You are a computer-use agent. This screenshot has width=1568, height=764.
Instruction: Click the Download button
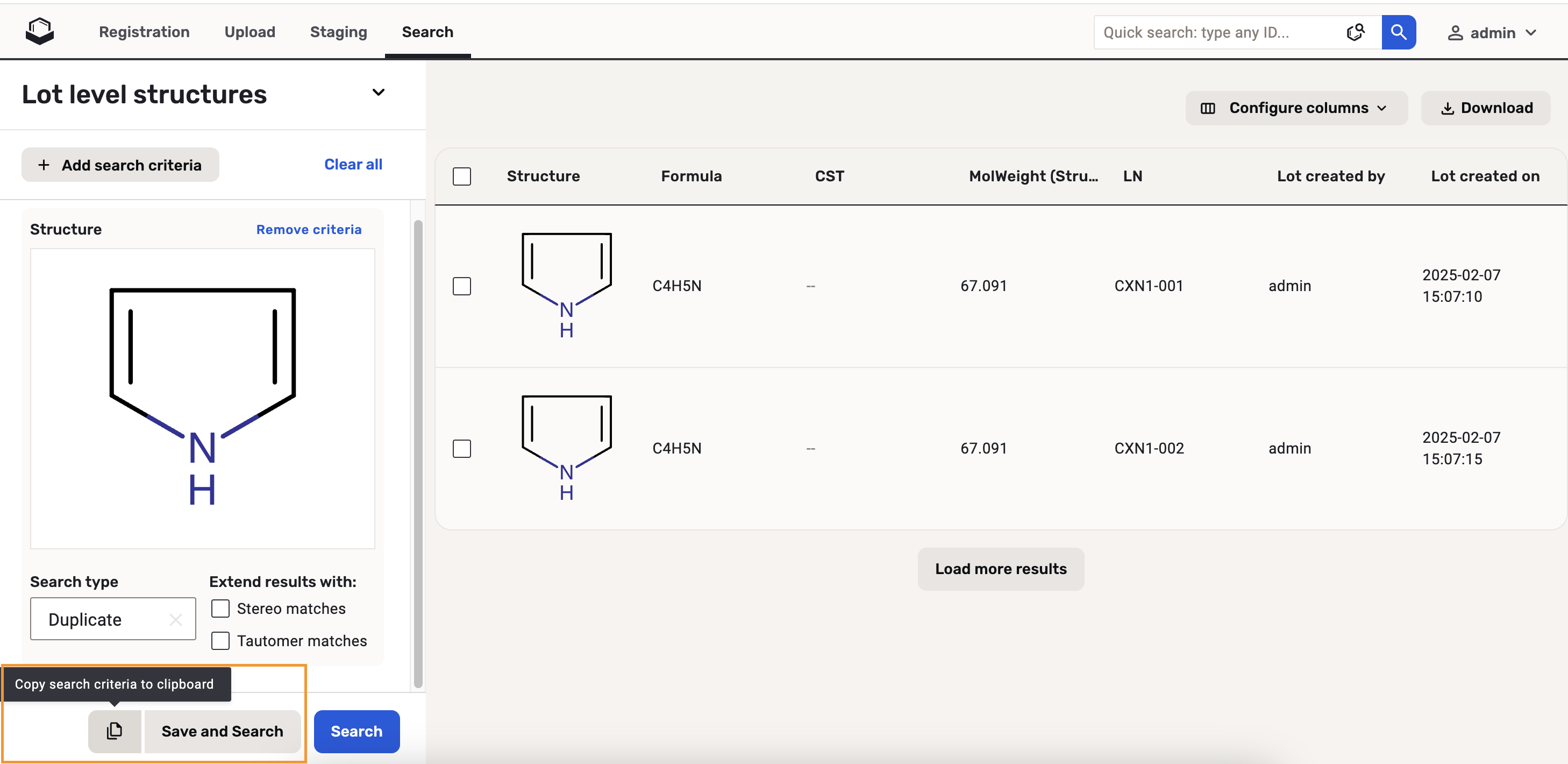point(1485,108)
